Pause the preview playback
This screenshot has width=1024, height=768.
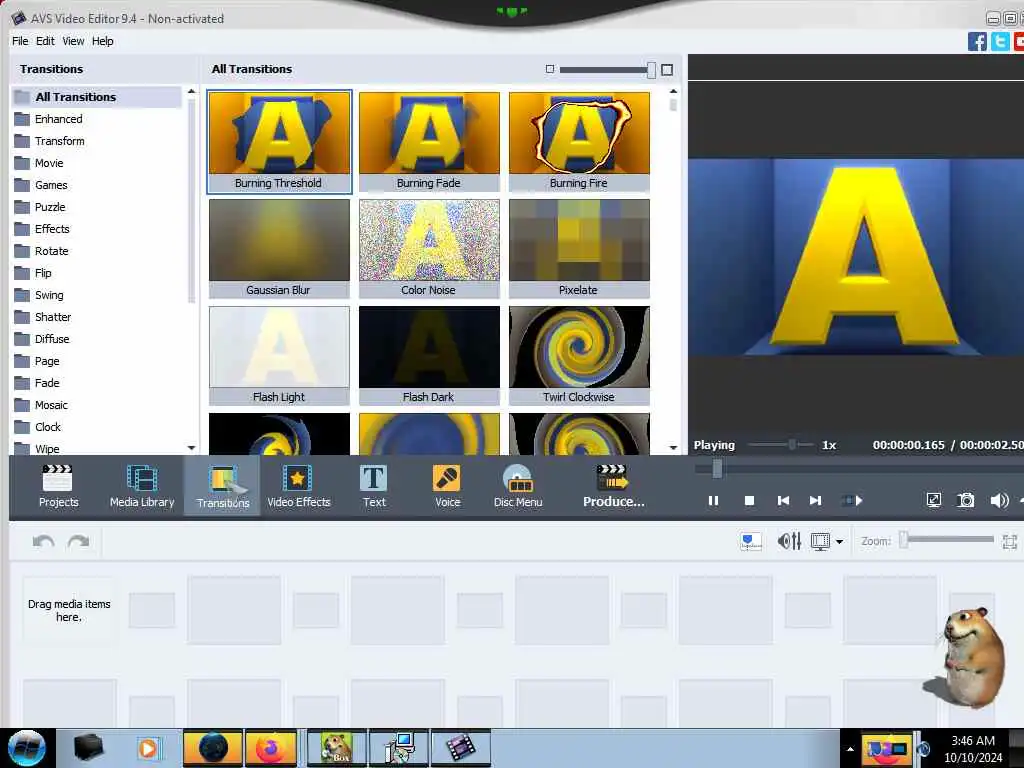tap(713, 500)
